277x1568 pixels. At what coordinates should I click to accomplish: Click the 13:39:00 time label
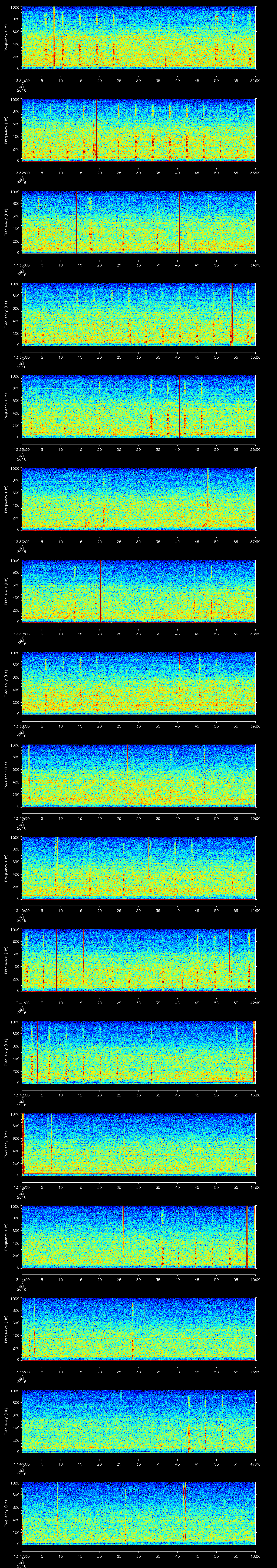click(21, 818)
